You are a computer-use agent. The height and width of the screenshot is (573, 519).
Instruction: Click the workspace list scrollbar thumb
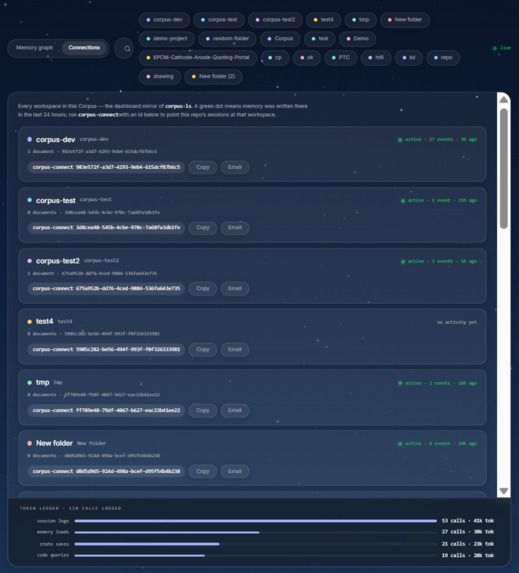point(504,168)
